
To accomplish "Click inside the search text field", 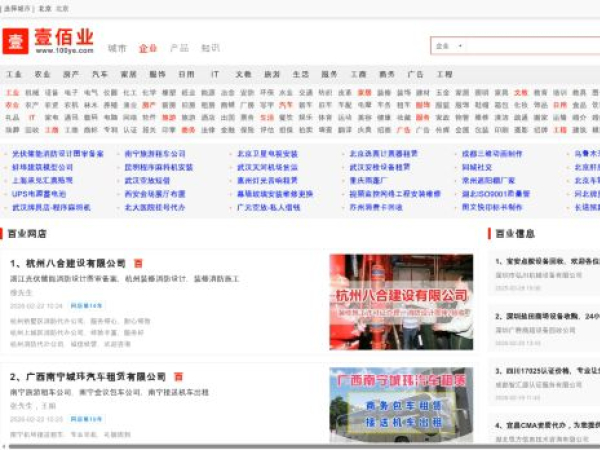I will tap(533, 46).
